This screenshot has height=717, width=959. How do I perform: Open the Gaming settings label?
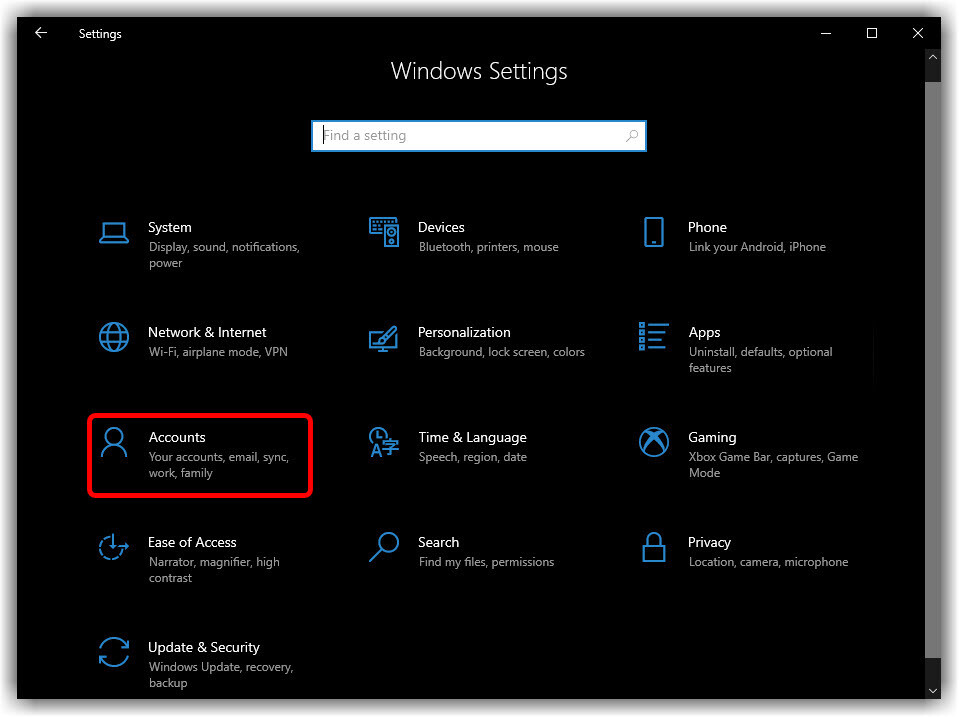[712, 438]
